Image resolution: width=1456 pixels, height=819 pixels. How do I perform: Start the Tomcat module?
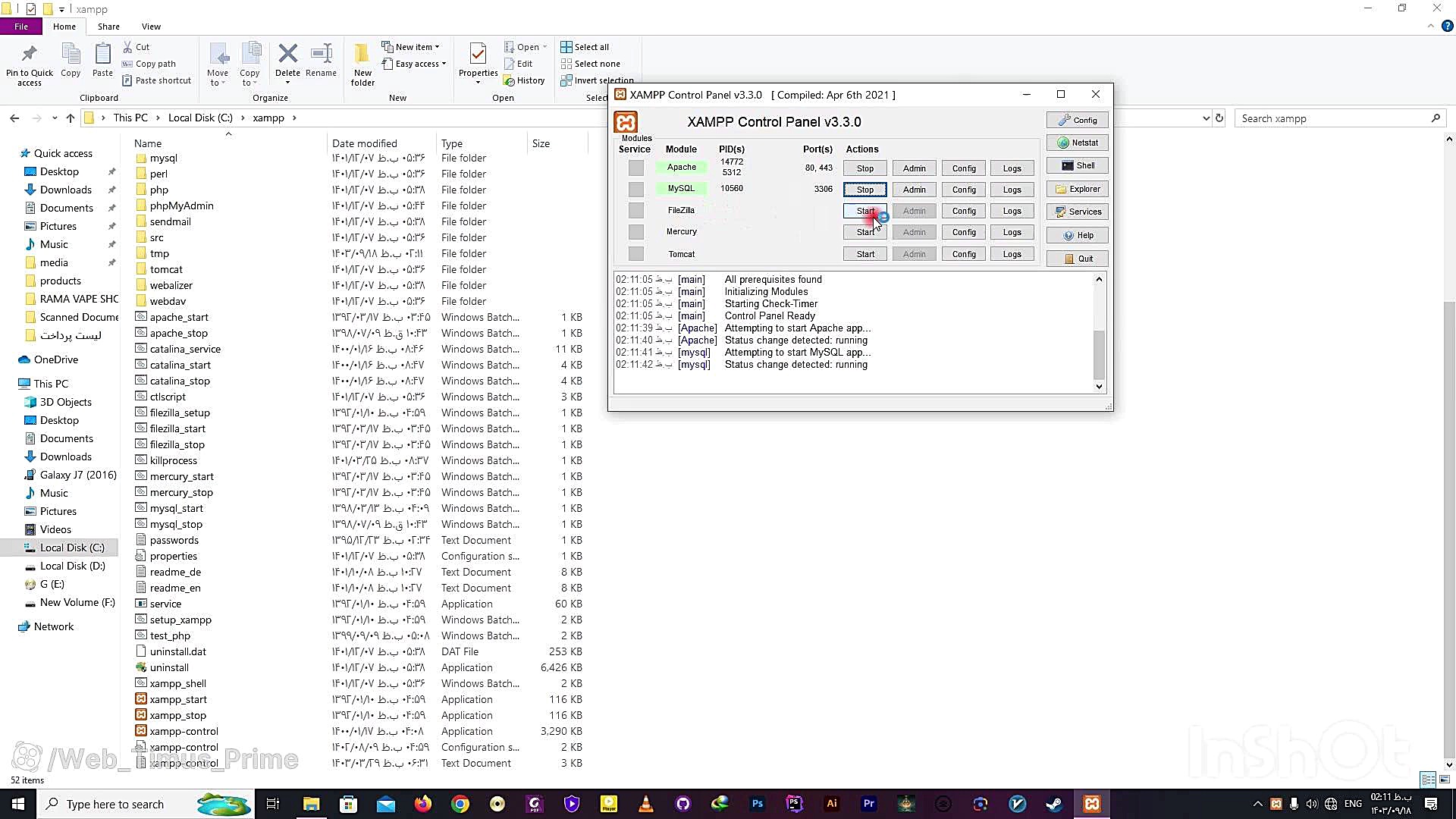click(x=865, y=254)
